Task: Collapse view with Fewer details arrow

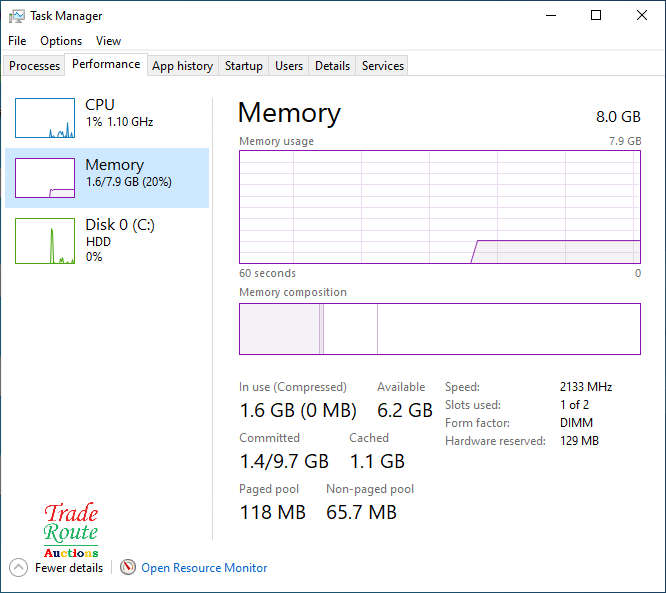Action: 18,568
